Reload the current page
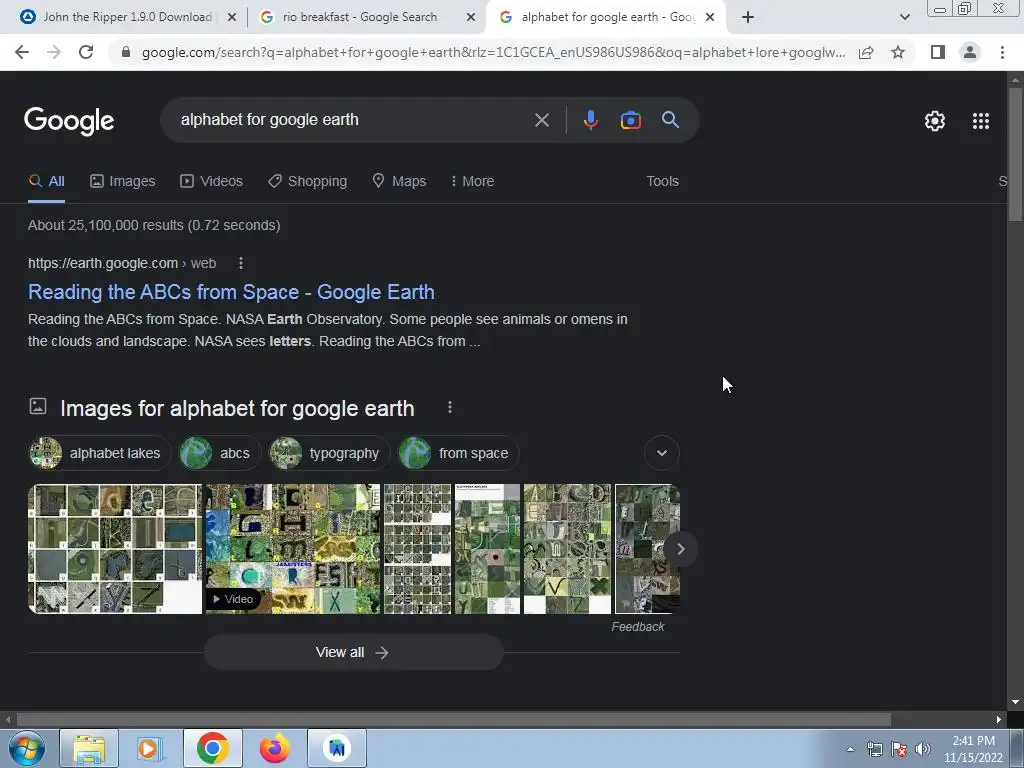1024x768 pixels. tap(86, 52)
